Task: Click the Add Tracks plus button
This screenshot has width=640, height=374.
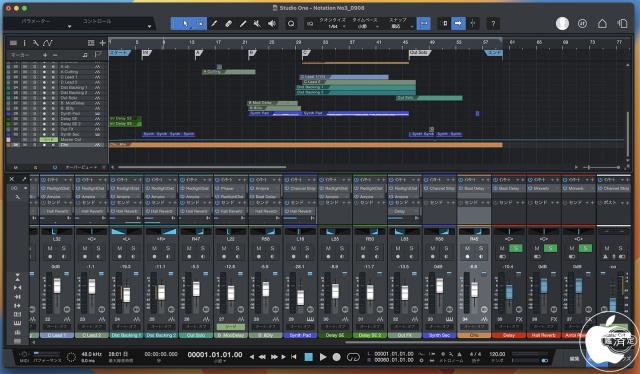Action: (102, 43)
